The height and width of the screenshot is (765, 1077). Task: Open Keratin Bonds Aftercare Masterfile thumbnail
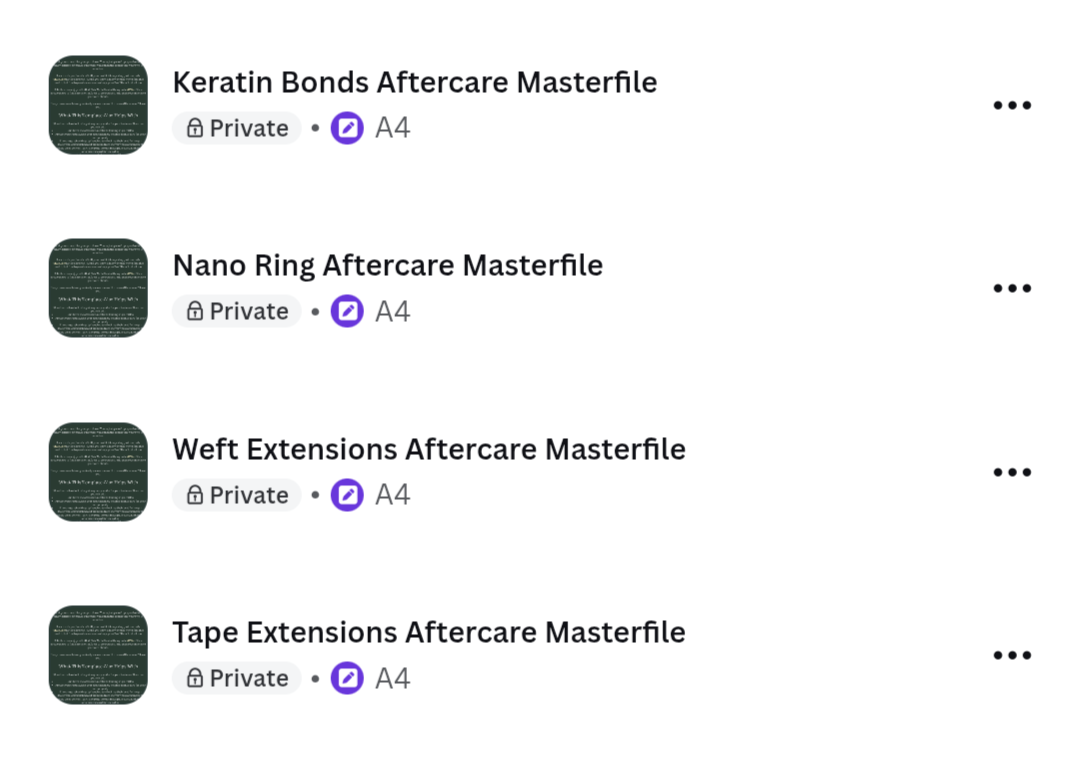pos(98,105)
